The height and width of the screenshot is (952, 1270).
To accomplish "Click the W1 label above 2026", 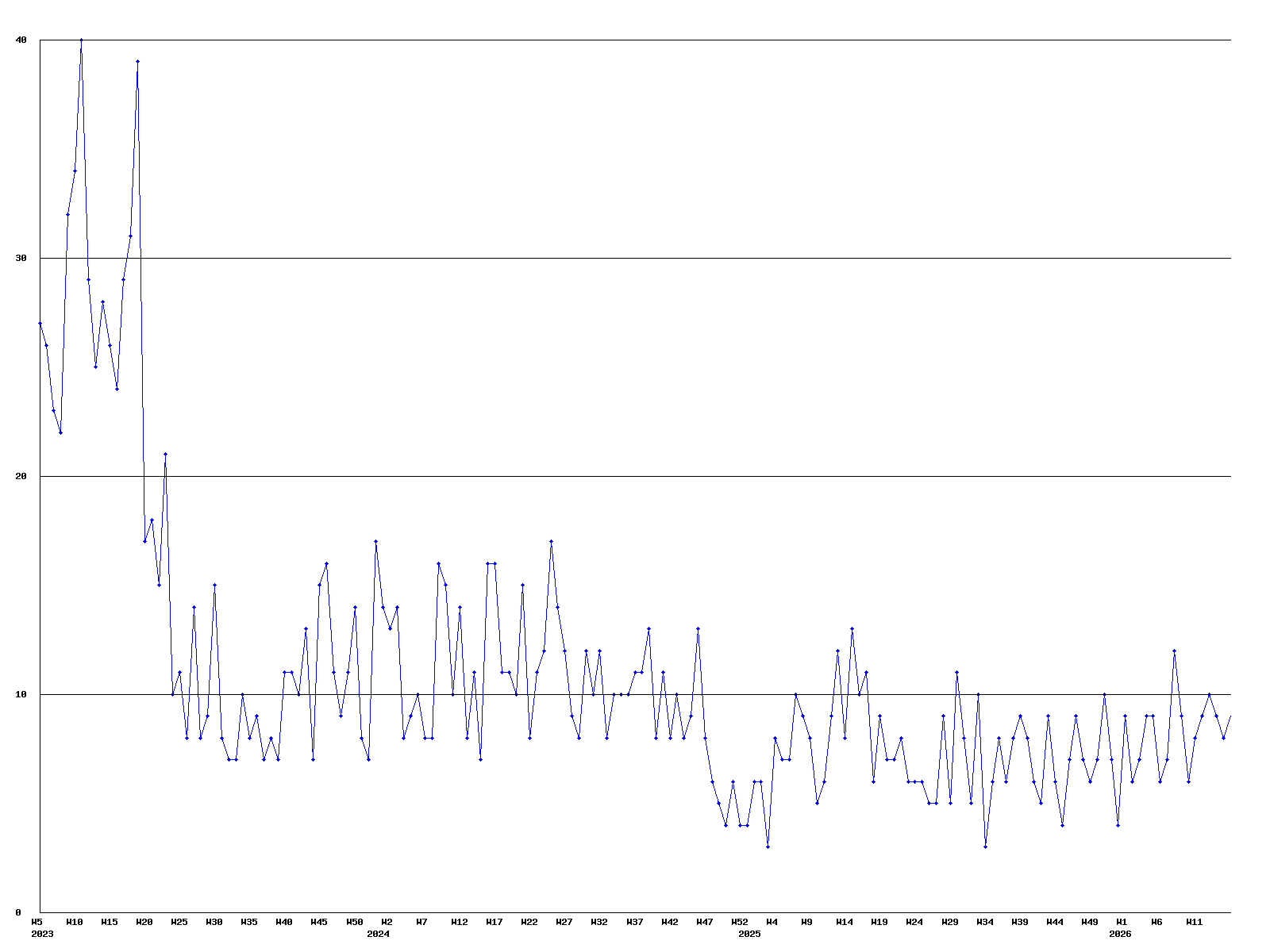I will click(x=1122, y=922).
